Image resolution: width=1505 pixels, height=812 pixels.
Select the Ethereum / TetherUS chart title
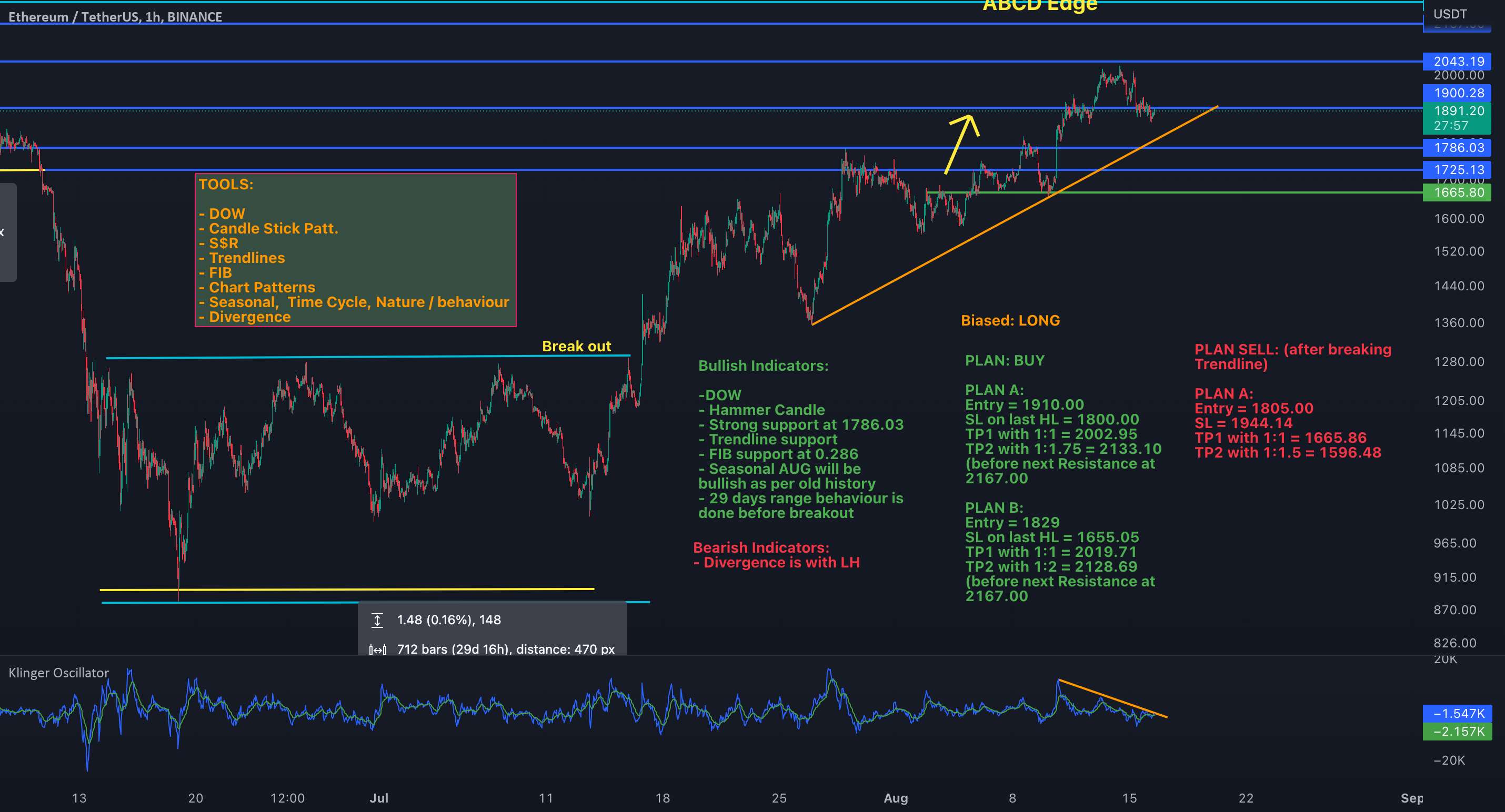coord(115,16)
